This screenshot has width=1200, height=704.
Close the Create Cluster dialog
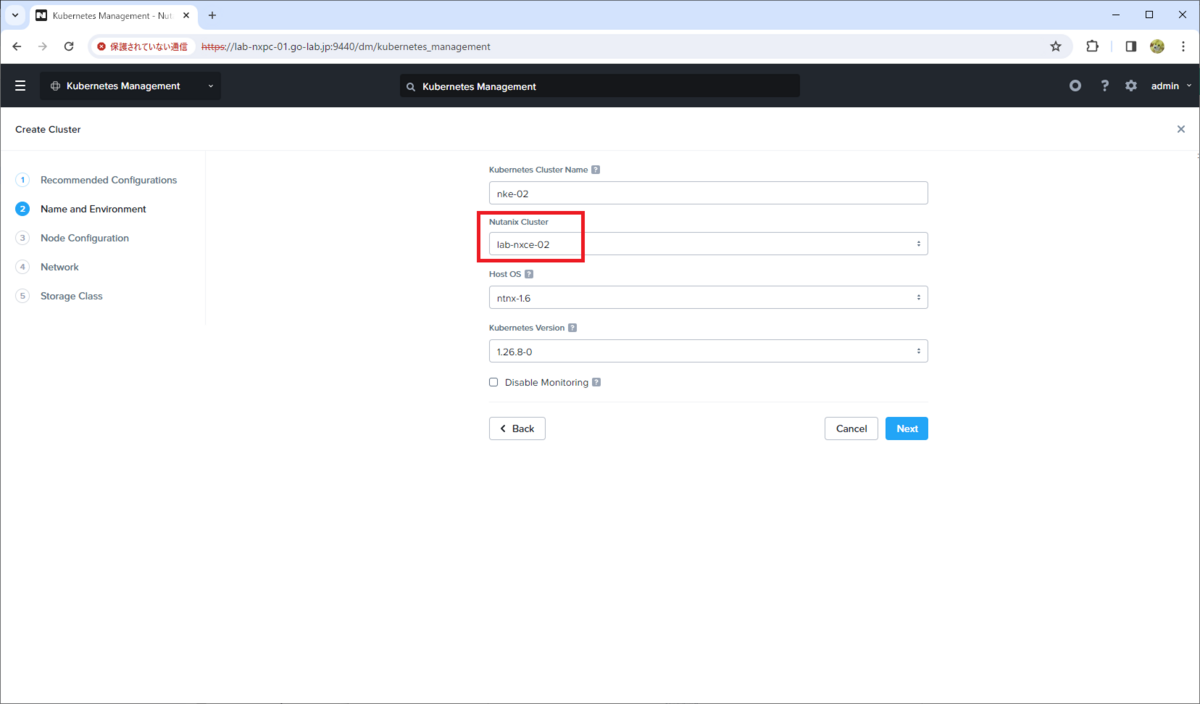[1181, 129]
